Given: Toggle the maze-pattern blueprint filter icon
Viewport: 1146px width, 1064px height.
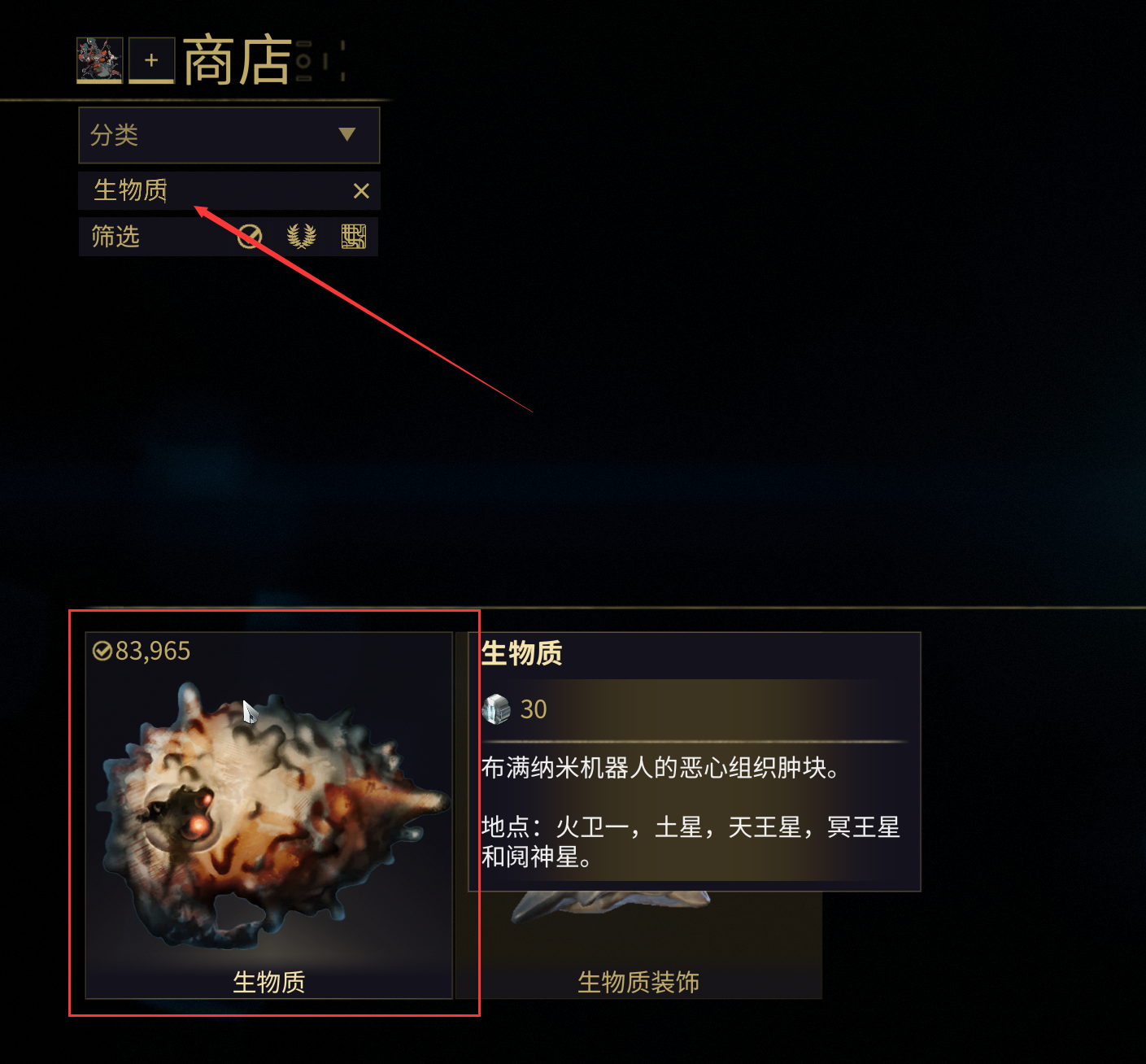Looking at the screenshot, I should click(x=353, y=237).
